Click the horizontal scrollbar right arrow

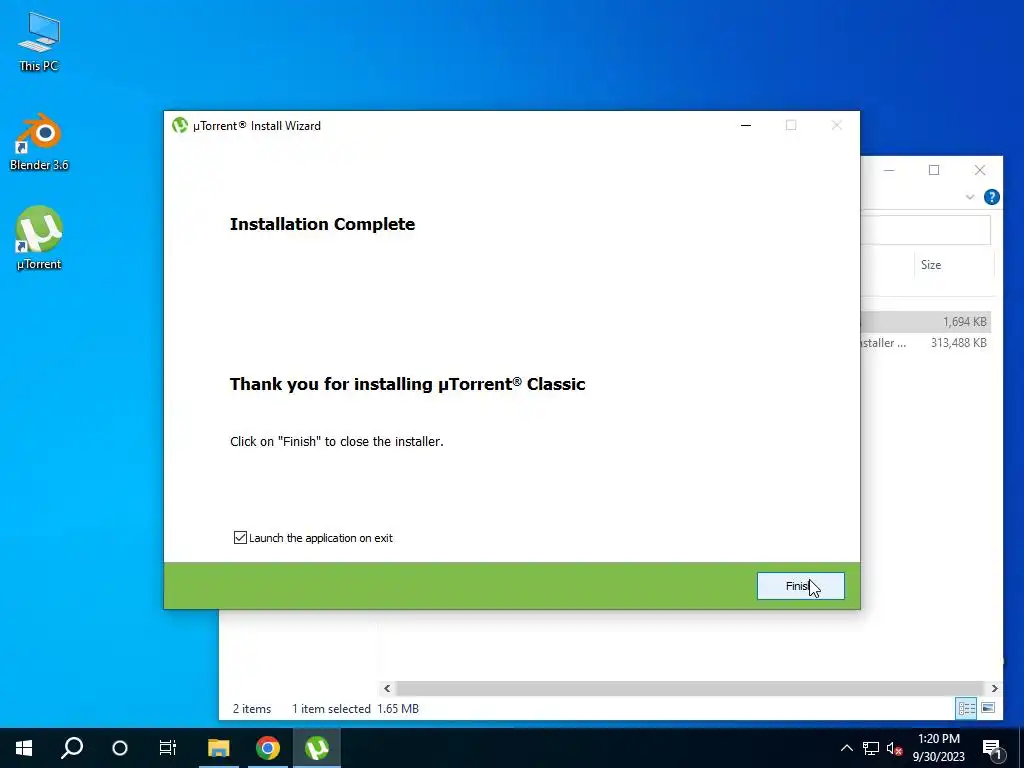point(995,688)
